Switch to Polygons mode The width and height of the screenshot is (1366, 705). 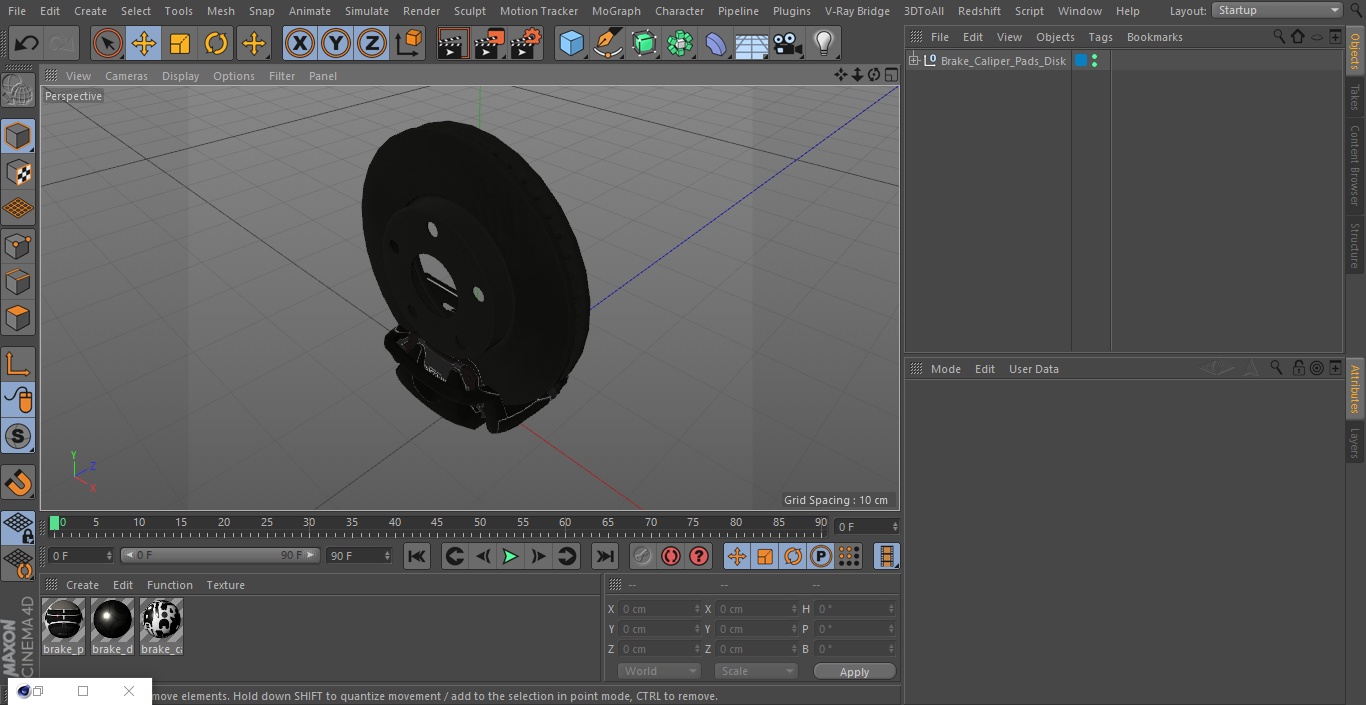[18, 319]
